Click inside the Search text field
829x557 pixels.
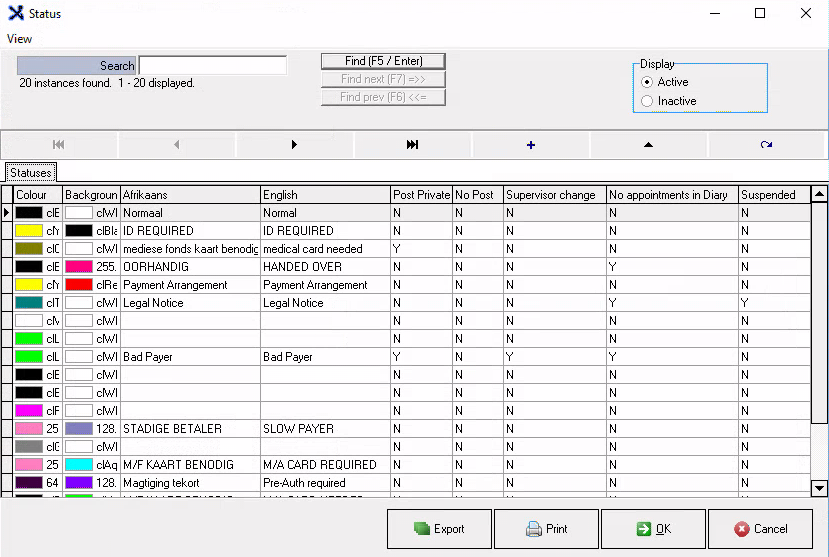tap(212, 66)
